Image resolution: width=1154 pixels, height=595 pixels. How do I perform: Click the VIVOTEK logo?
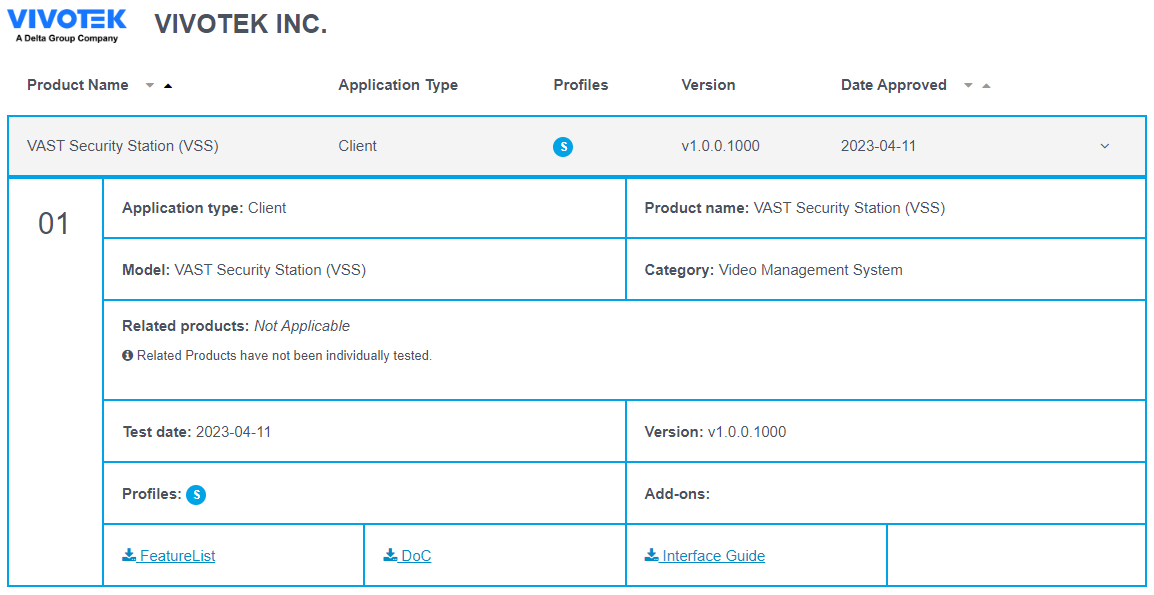tap(67, 25)
